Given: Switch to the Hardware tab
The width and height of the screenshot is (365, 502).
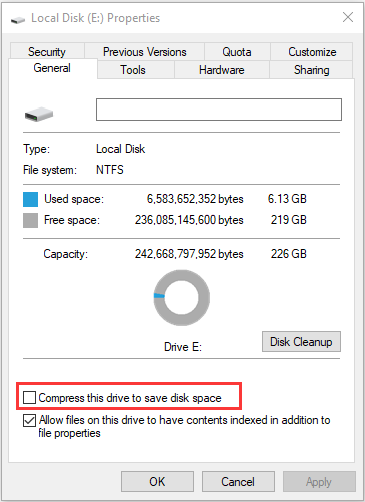Looking at the screenshot, I should 222,70.
